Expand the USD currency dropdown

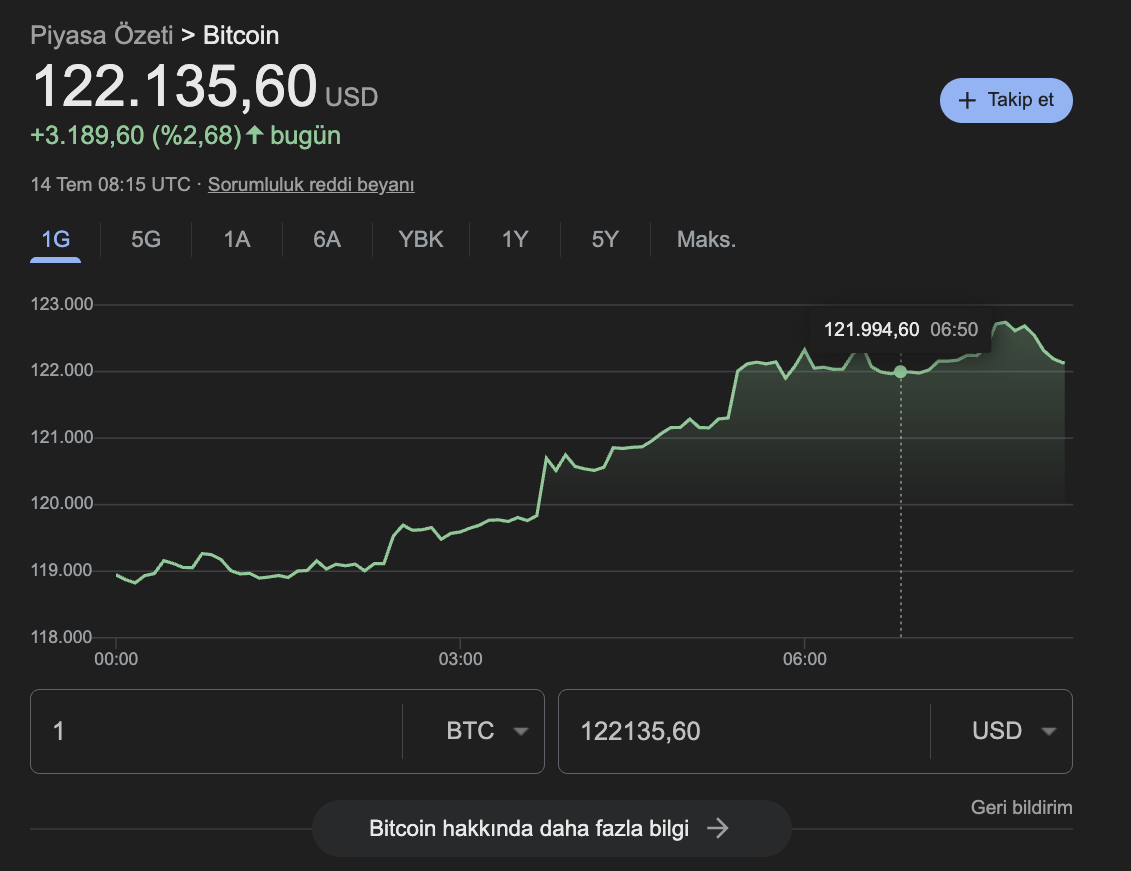coord(1013,731)
